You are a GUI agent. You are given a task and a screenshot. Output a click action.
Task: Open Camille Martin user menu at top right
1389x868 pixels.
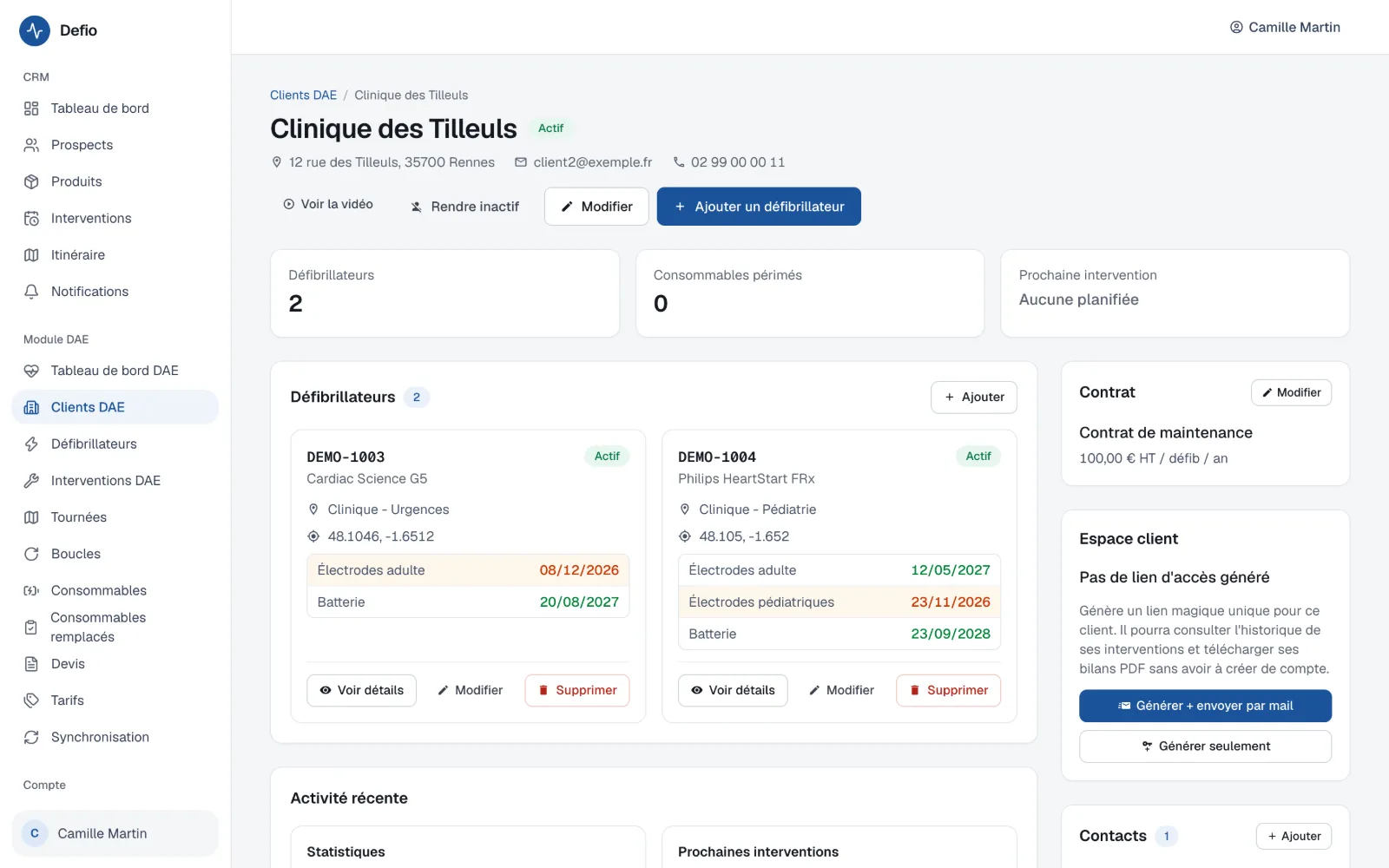point(1285,28)
